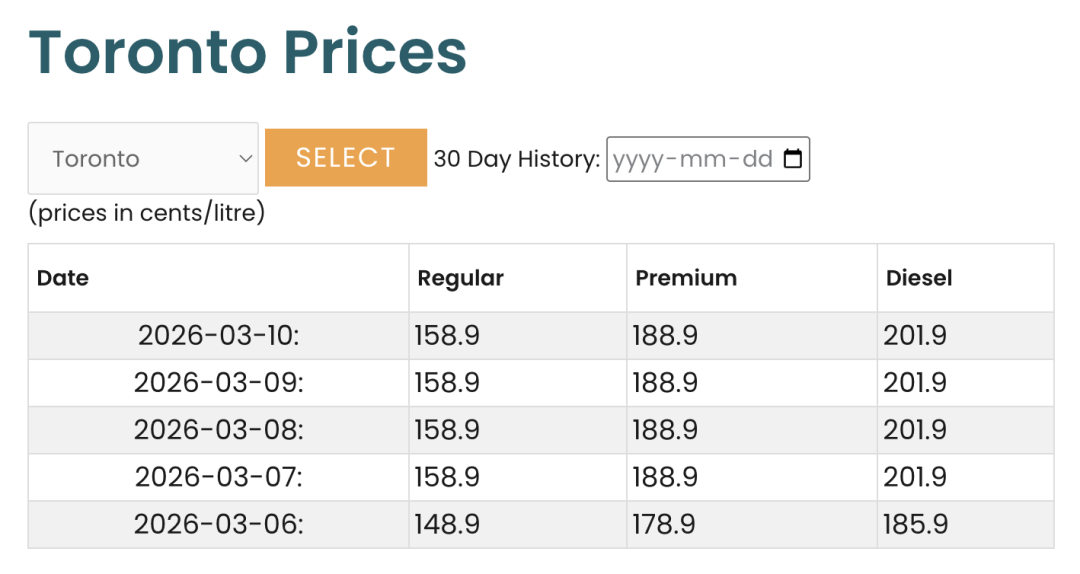The height and width of the screenshot is (574, 1080).
Task: Click the 185.9 Diesel price cell
Action: 915,524
